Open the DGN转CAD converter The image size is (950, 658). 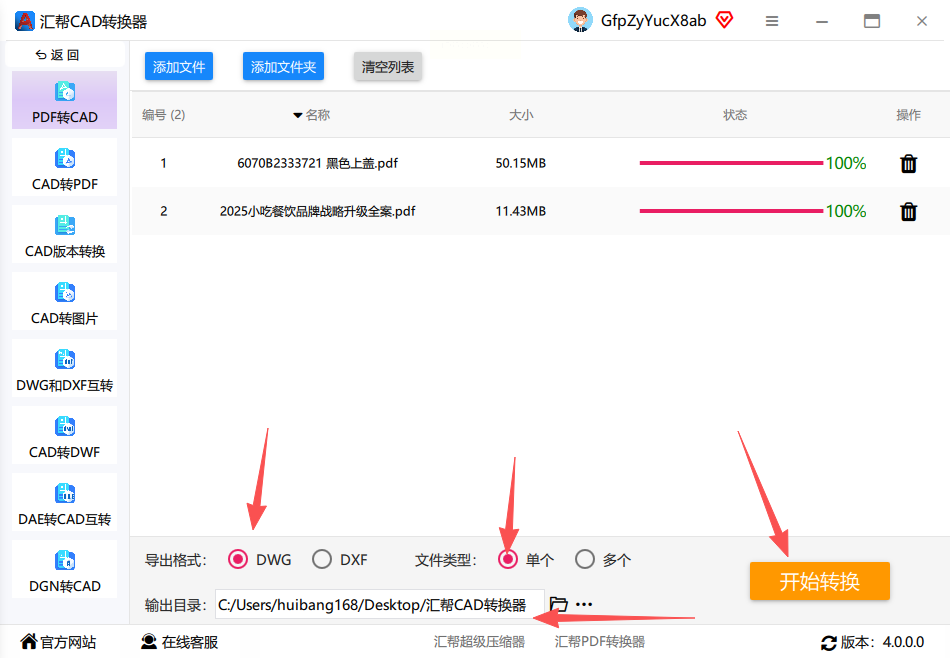tap(65, 570)
